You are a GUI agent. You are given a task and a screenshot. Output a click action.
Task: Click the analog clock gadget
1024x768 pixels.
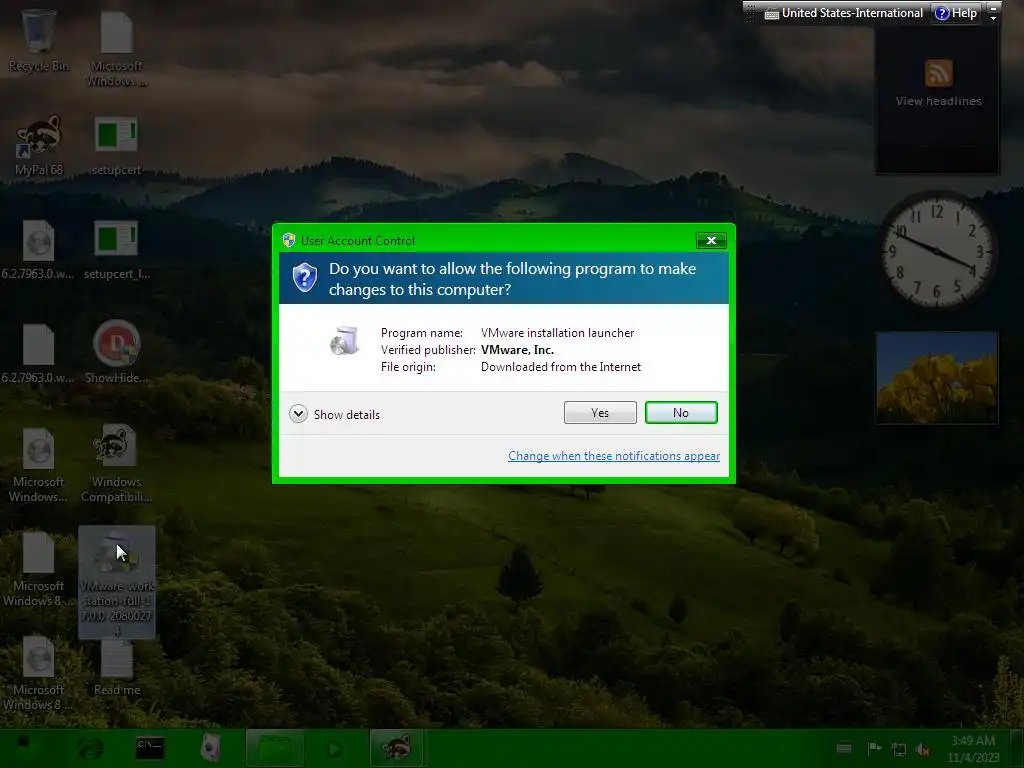pyautogui.click(x=938, y=251)
